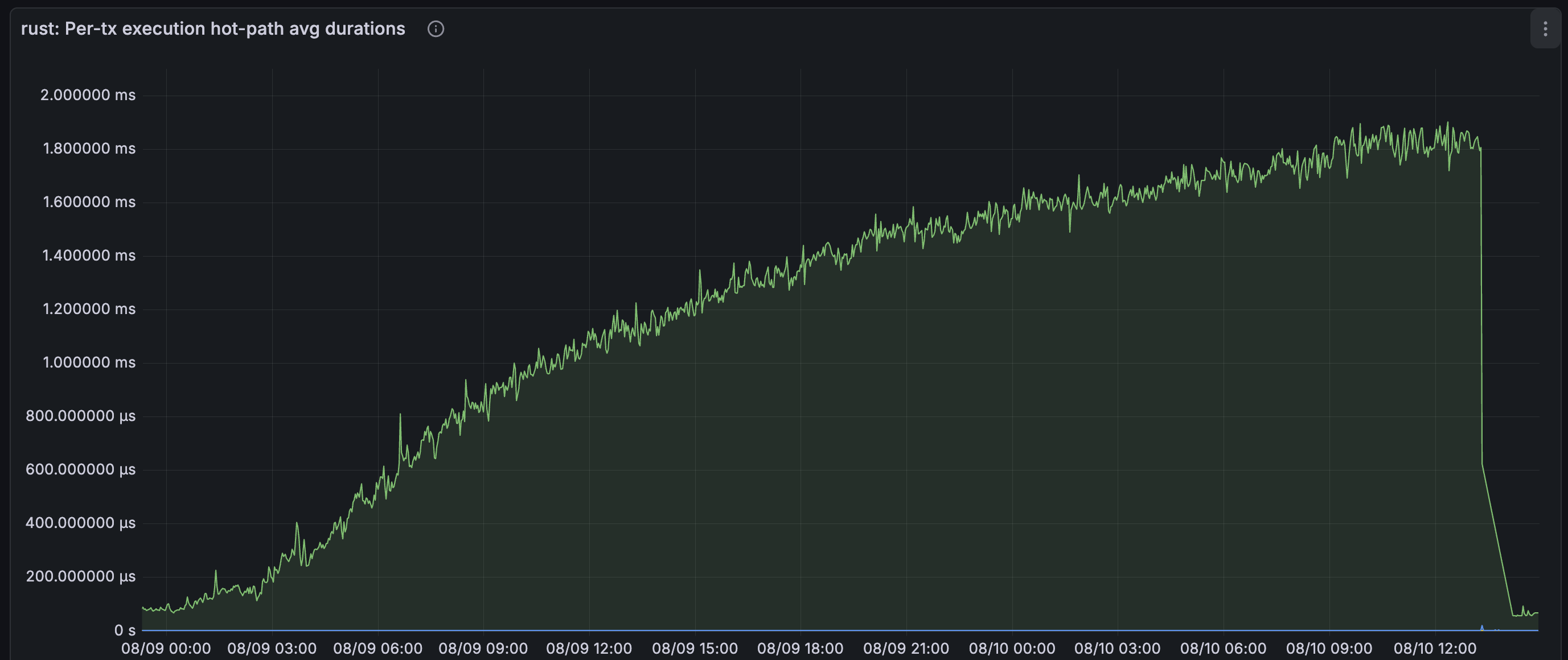The image size is (1568, 660).
Task: Select the '1.600000 ms' y-axis value
Action: (89, 202)
